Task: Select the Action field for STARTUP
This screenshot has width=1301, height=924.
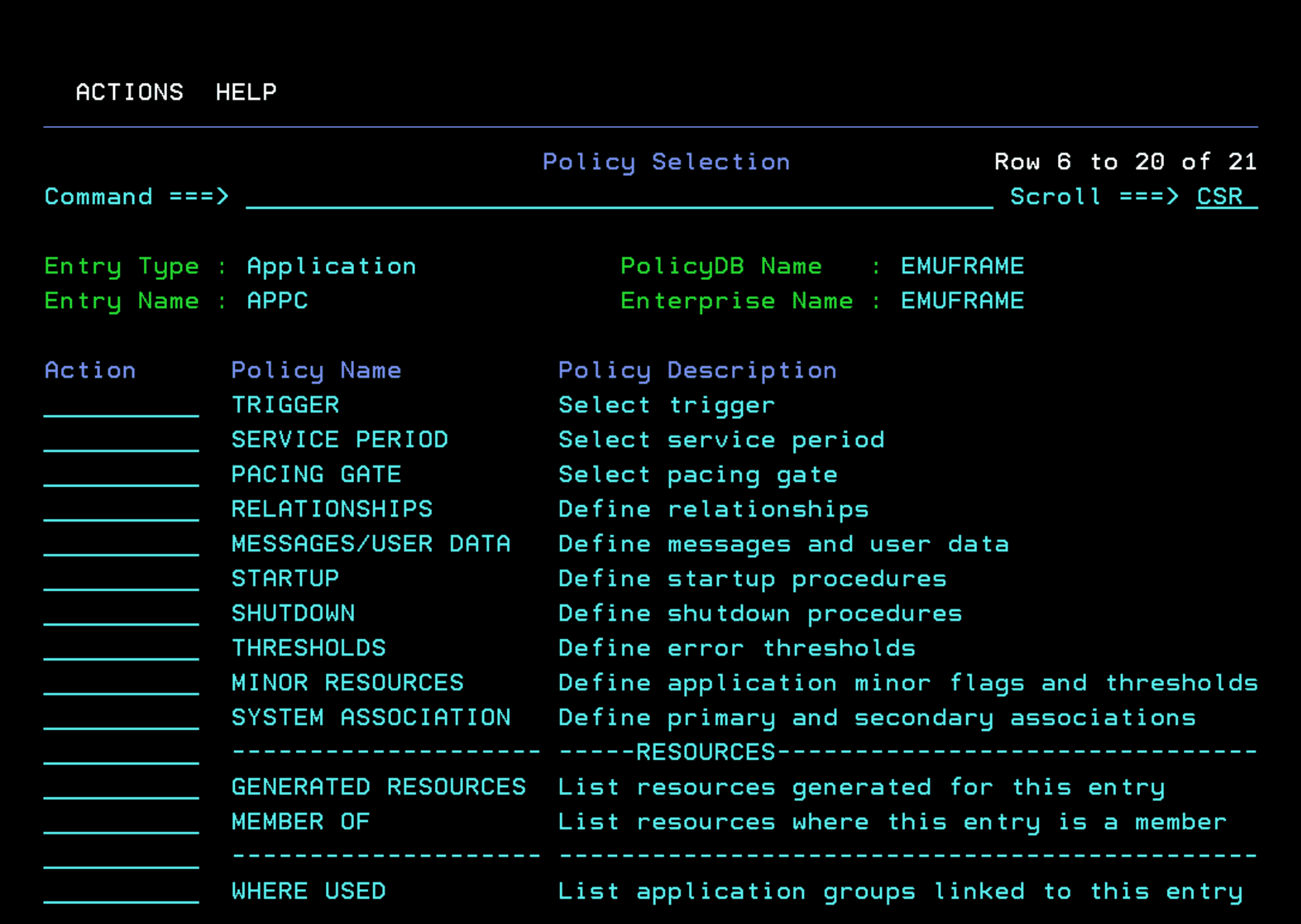Action: [x=121, y=579]
